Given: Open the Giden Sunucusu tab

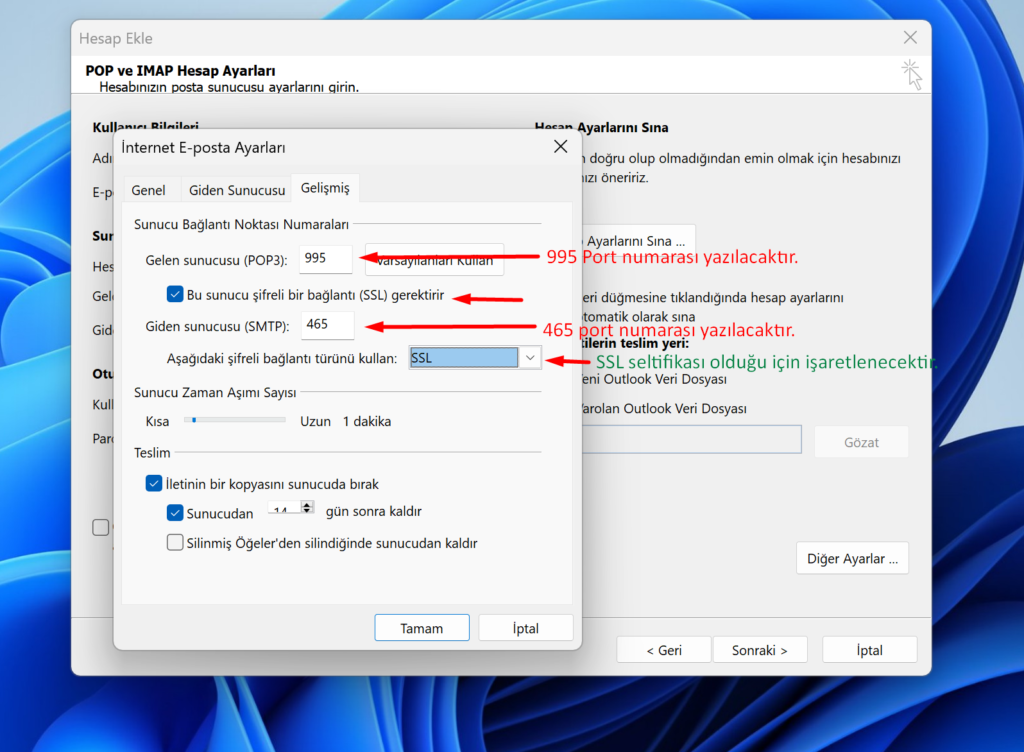Looking at the screenshot, I should tap(237, 190).
